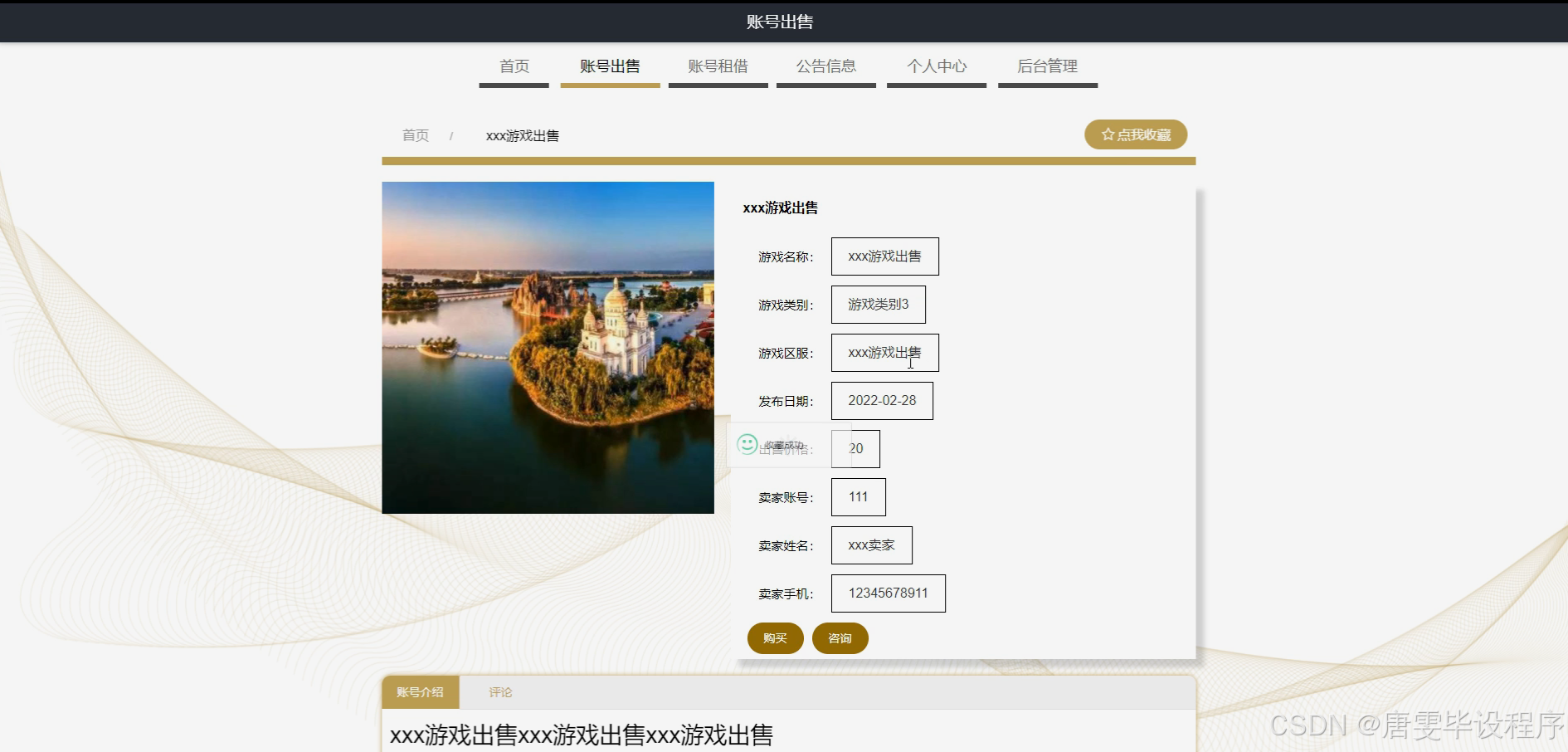Screen dimensions: 1568x752
Task: Select the 账号介绍 detail tab
Action: click(421, 692)
